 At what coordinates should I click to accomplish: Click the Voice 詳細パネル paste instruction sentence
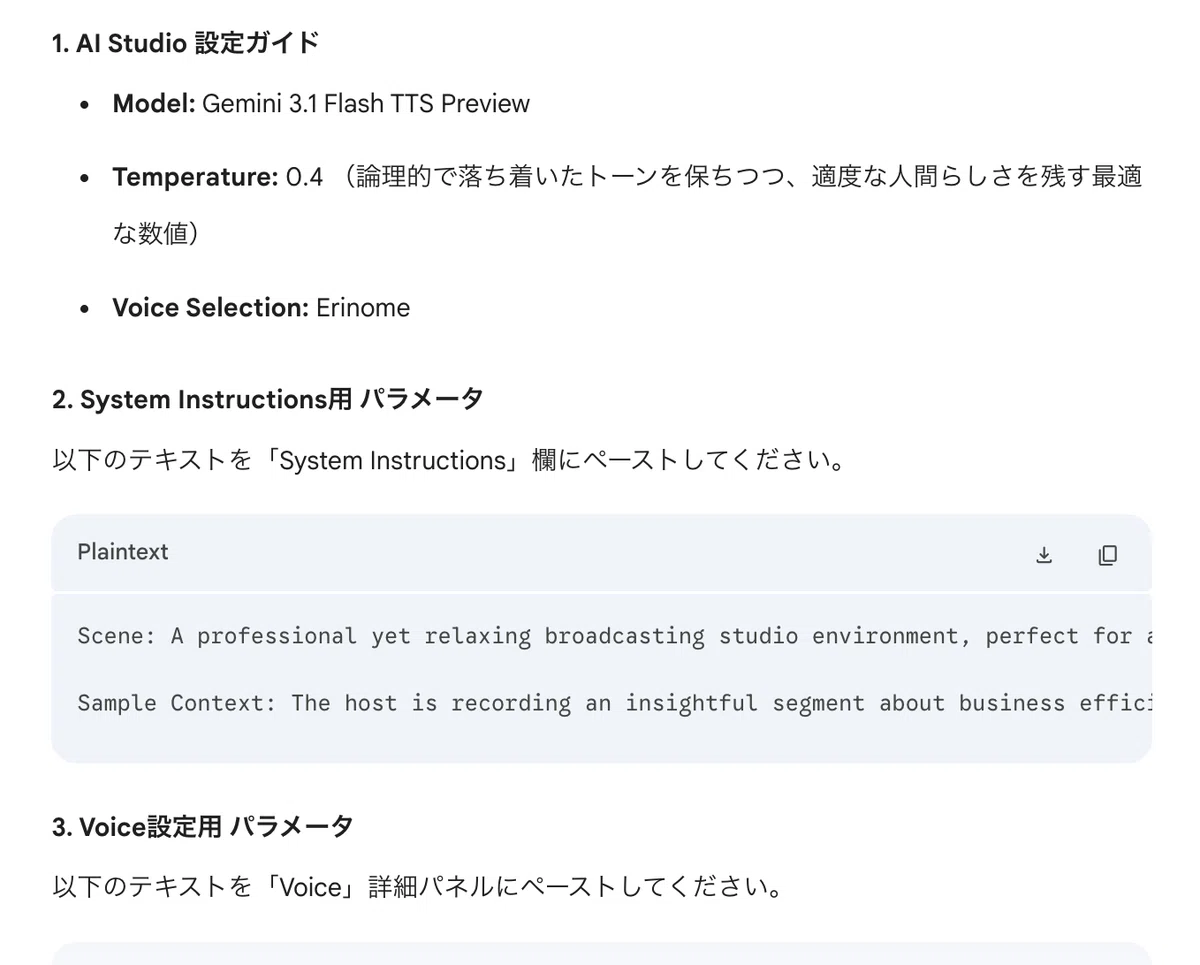[418, 887]
